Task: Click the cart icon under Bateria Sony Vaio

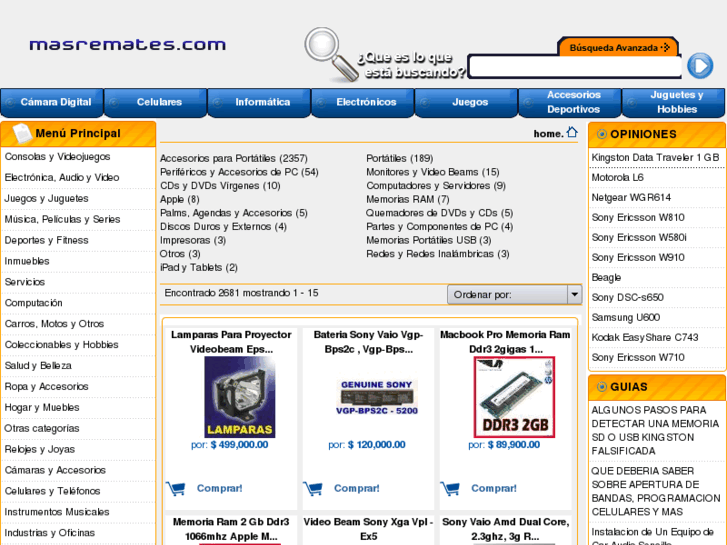Action: 313,488
